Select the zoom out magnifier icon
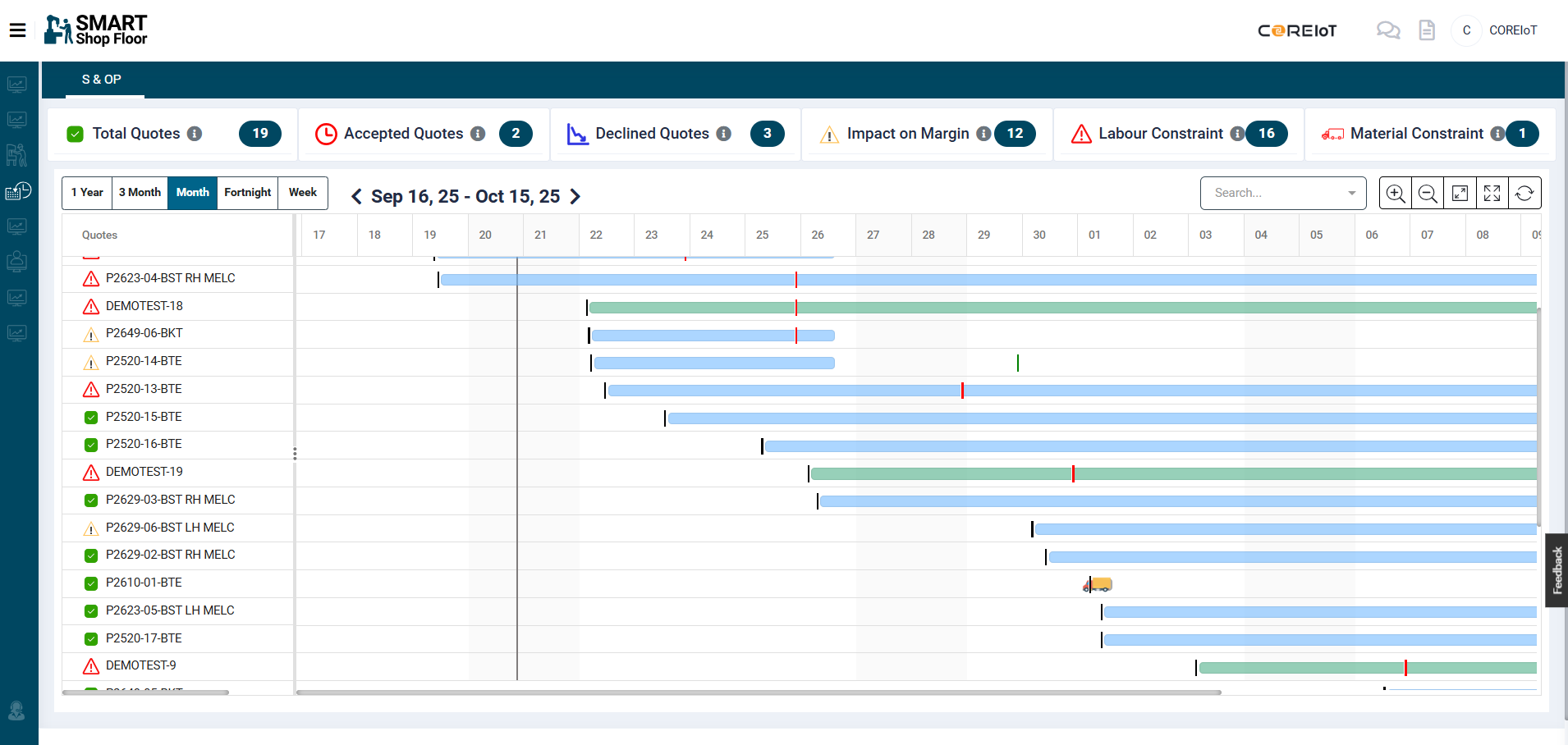1568x745 pixels. pyautogui.click(x=1428, y=193)
